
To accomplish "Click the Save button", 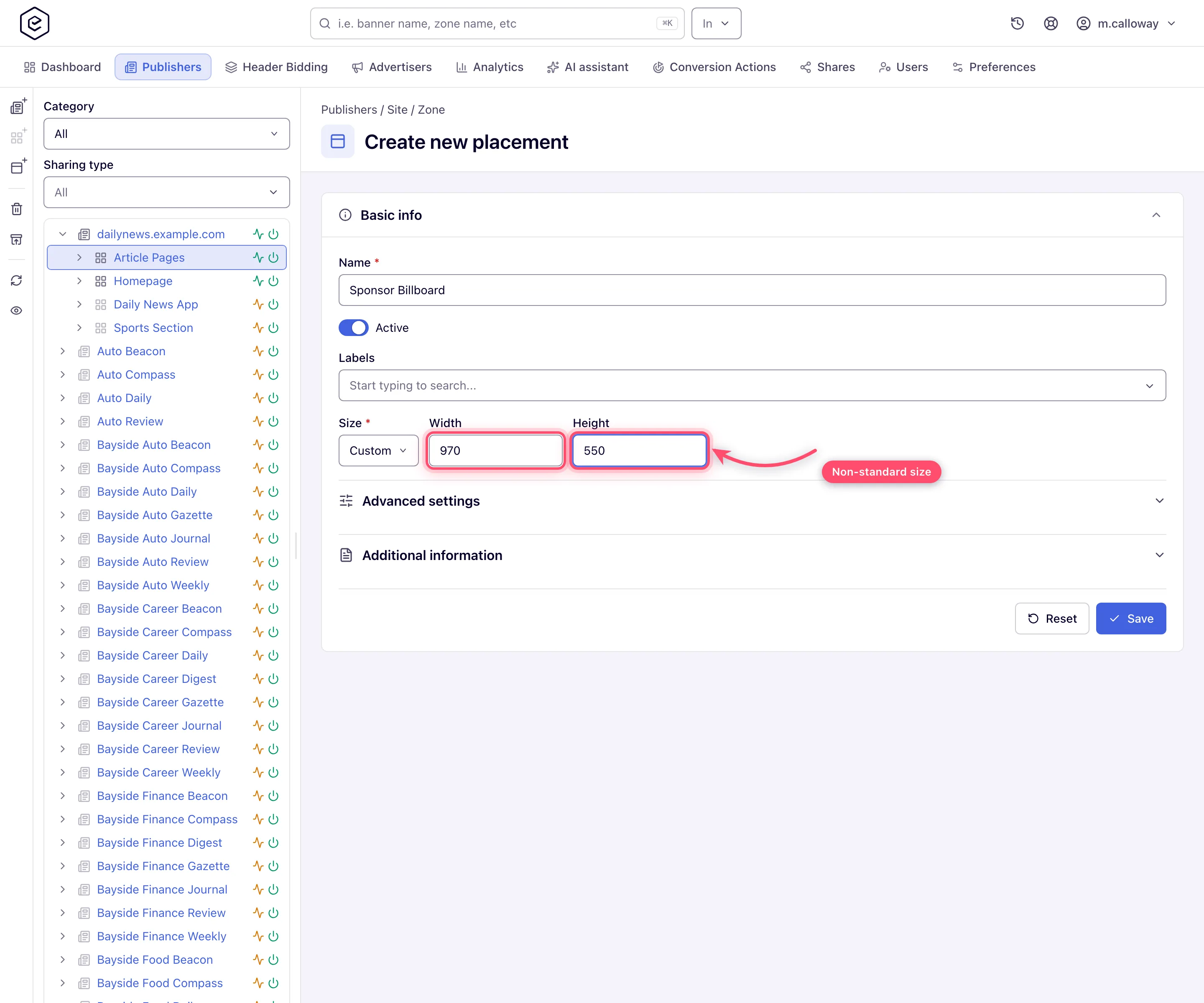I will click(x=1130, y=619).
